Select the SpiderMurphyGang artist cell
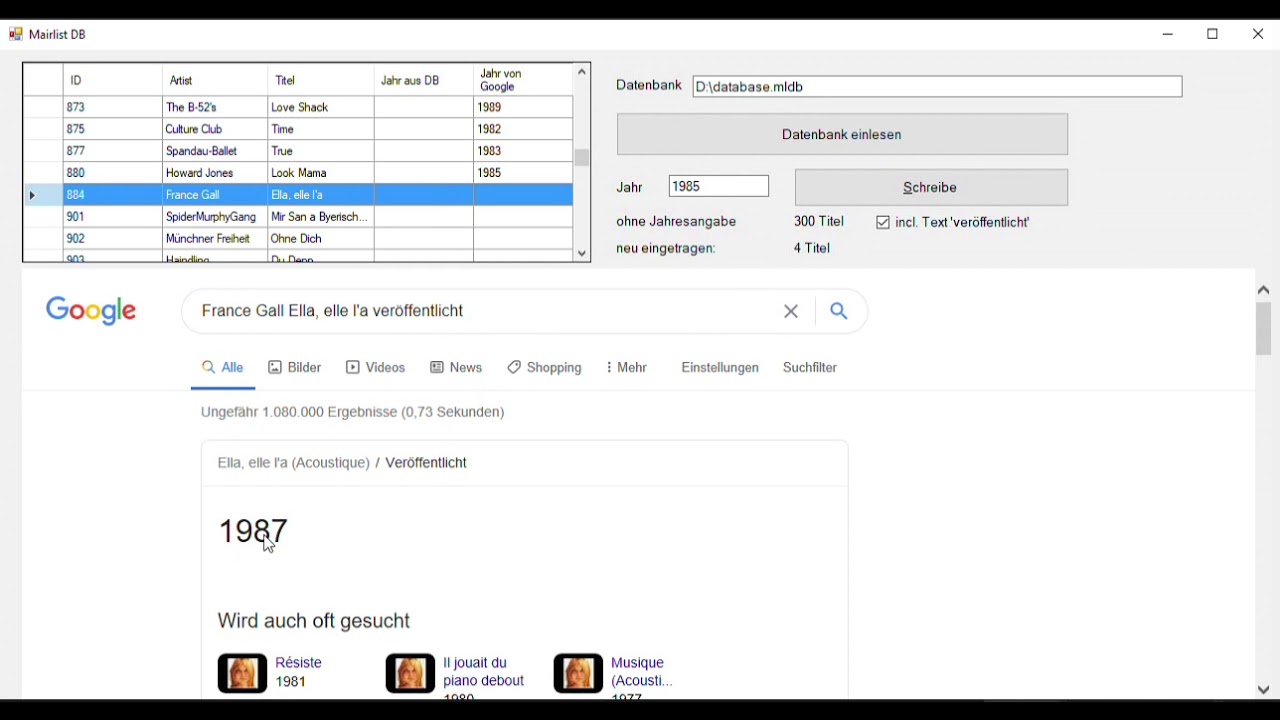The width and height of the screenshot is (1280, 720). click(215, 217)
